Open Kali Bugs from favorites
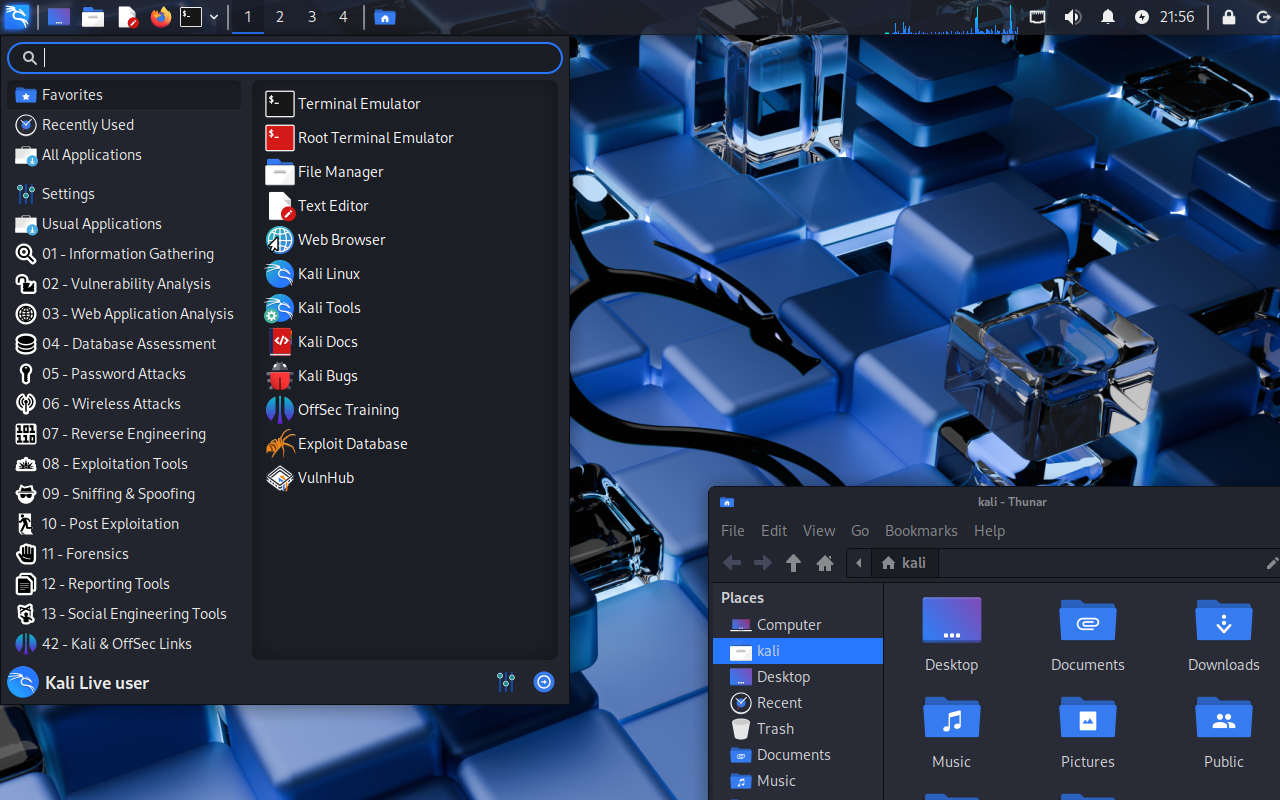 [405, 376]
